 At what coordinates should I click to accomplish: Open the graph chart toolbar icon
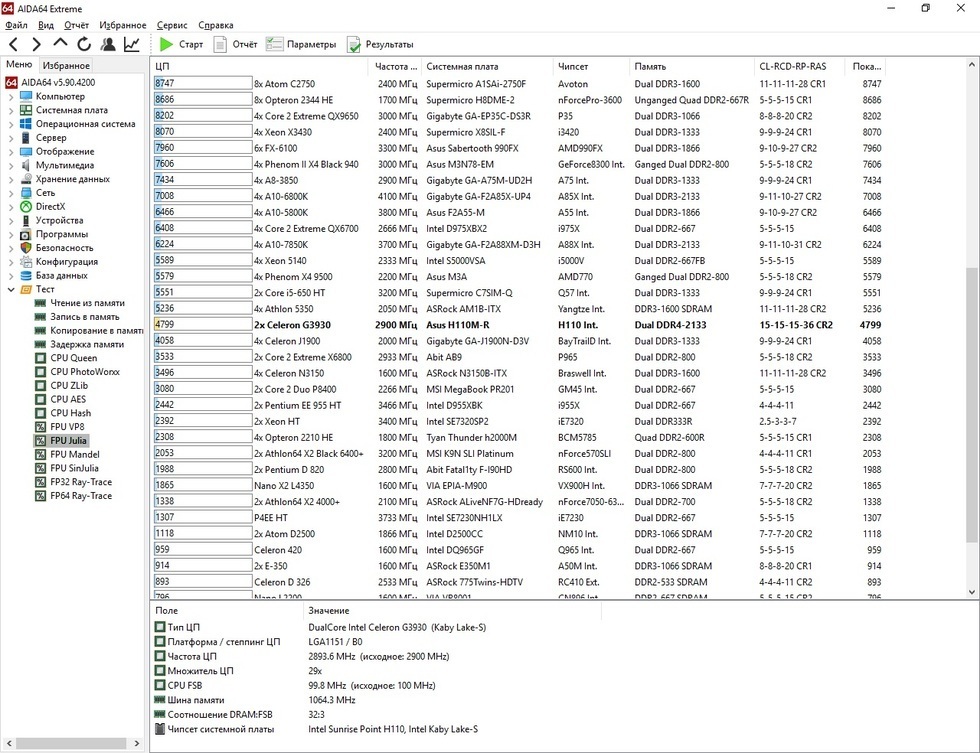(x=132, y=44)
